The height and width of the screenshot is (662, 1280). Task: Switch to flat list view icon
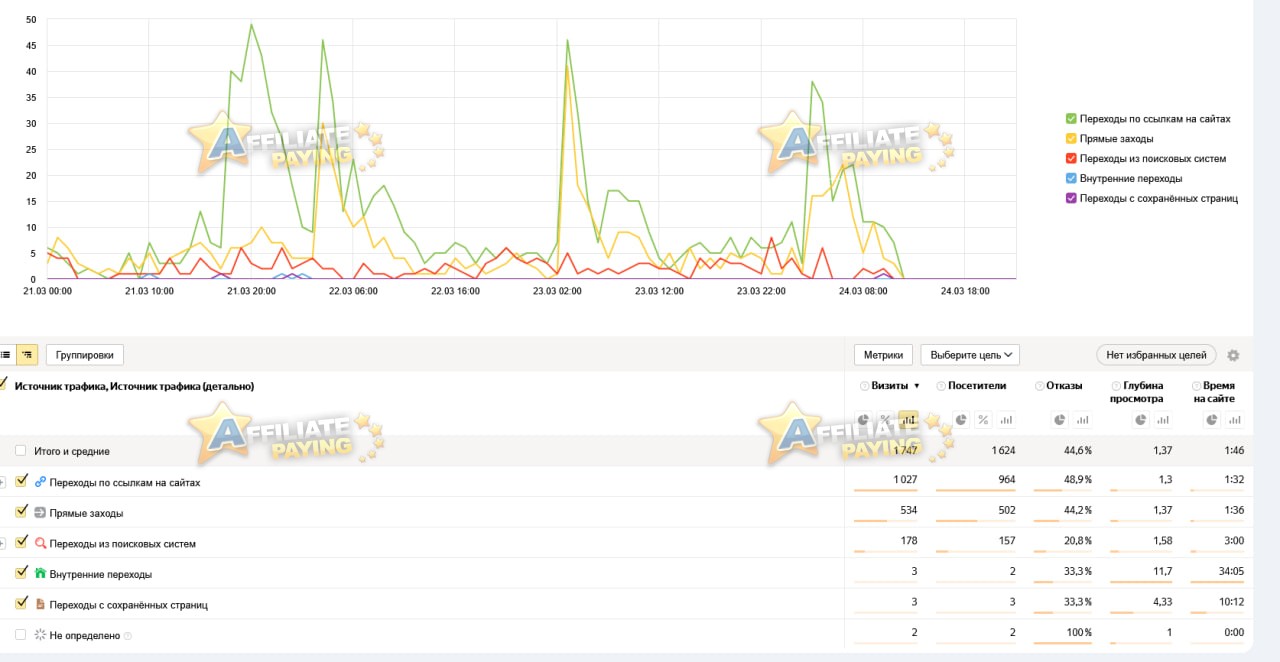click(x=6, y=354)
